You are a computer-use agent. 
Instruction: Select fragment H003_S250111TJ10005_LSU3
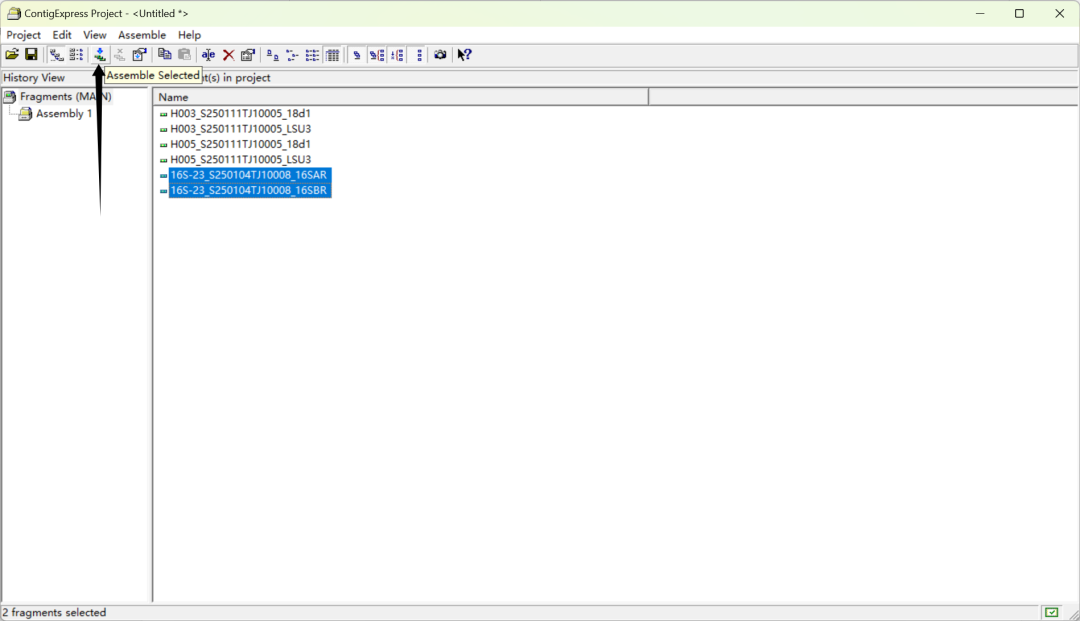pyautogui.click(x=240, y=129)
